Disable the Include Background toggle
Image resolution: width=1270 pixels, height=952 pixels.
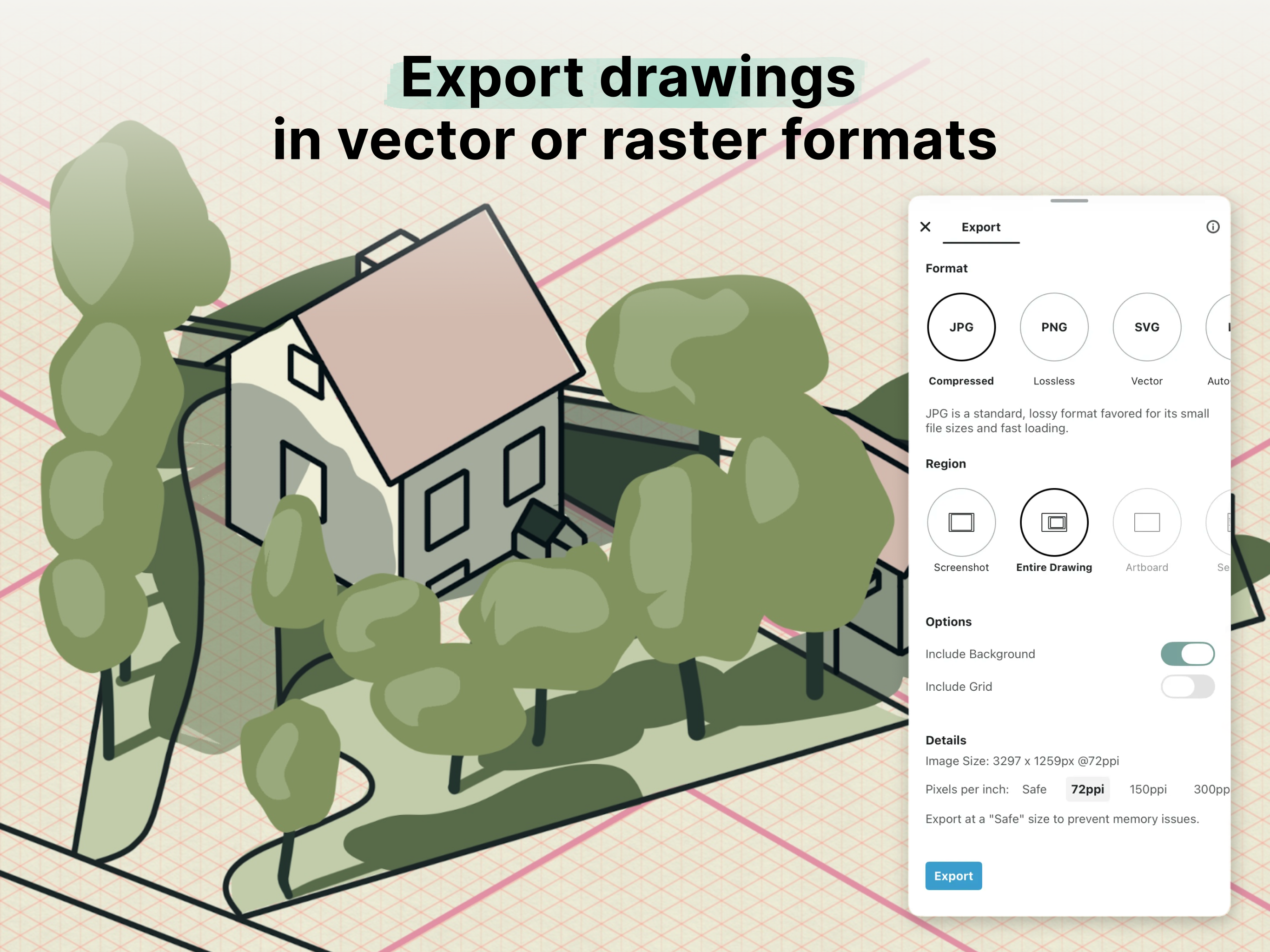click(x=1187, y=654)
